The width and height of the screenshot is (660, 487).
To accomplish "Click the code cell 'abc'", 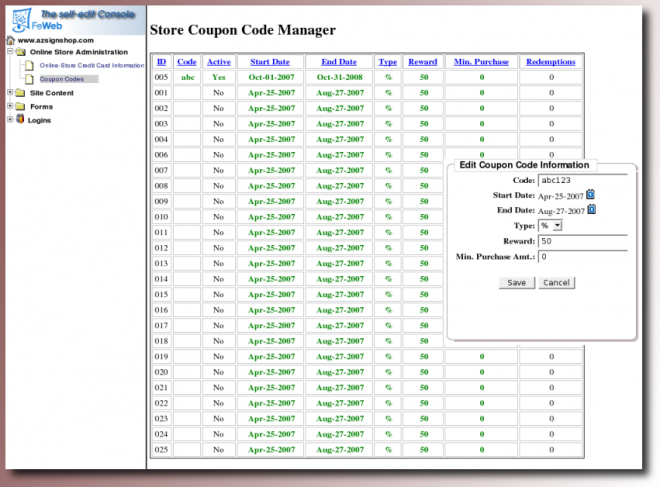I will 188,77.
